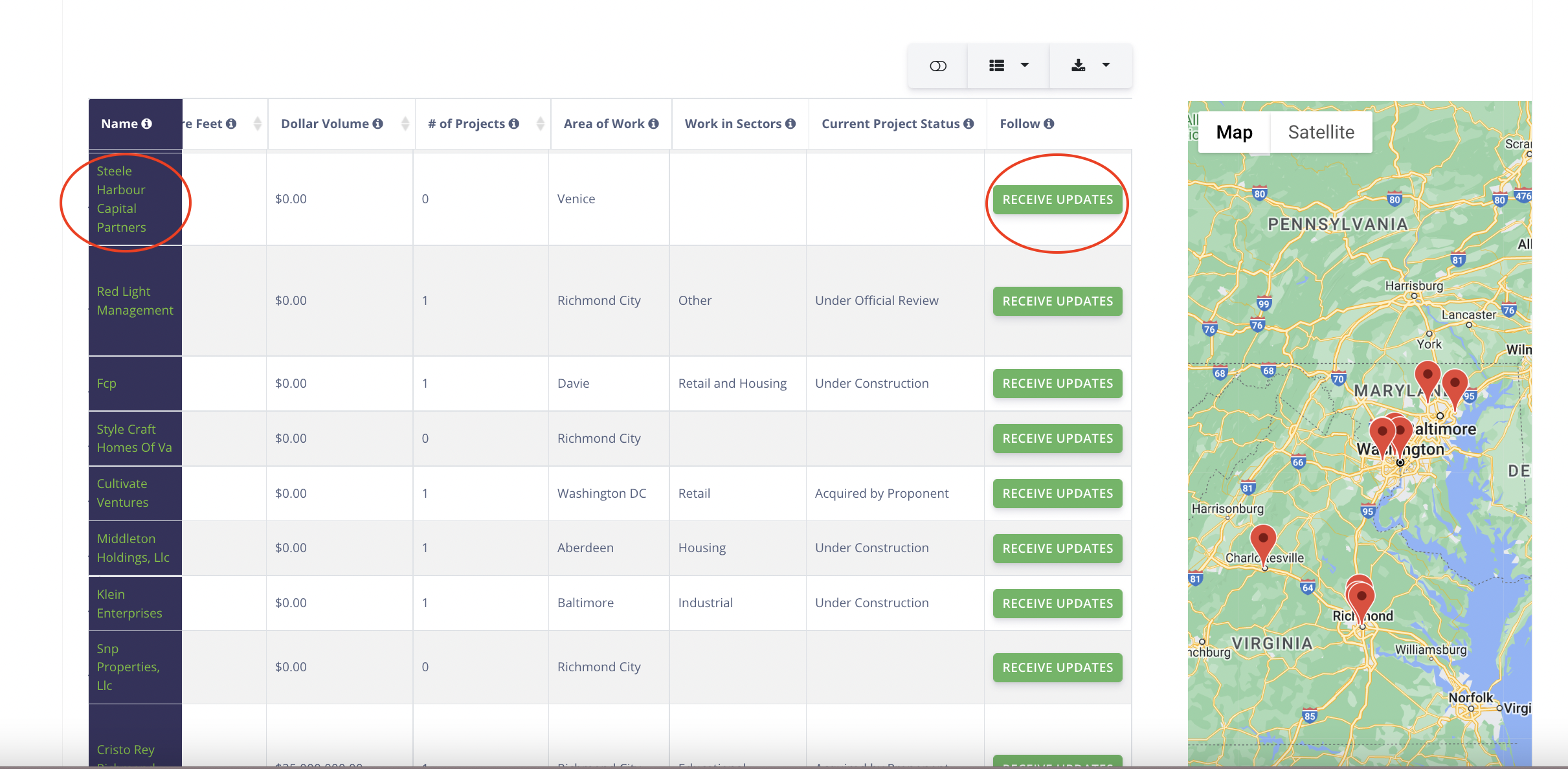Click the info icon beside Name header
Screen dimensions: 1568x769
pos(147,124)
